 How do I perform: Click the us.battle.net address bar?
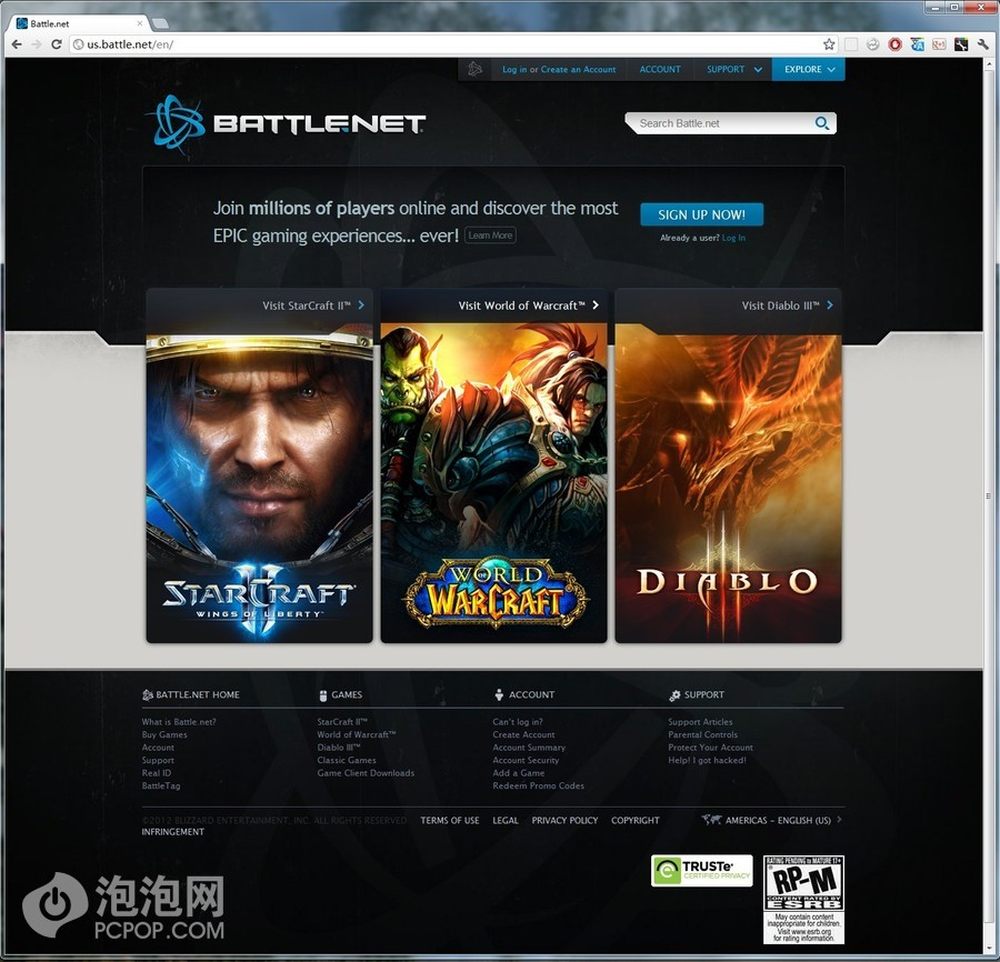446,44
